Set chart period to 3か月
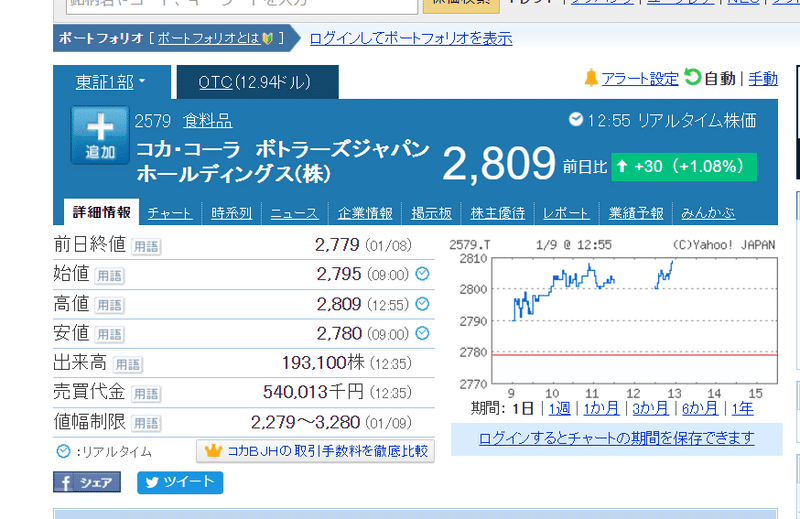Image resolution: width=800 pixels, height=519 pixels. (x=651, y=409)
